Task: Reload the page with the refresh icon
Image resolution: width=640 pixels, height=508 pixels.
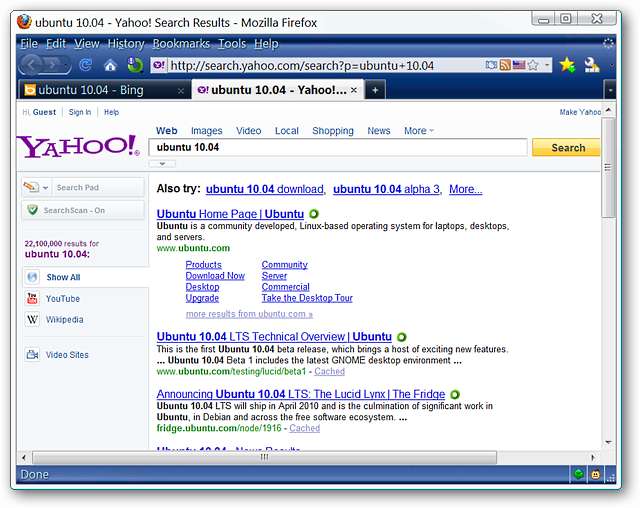Action: [86, 65]
